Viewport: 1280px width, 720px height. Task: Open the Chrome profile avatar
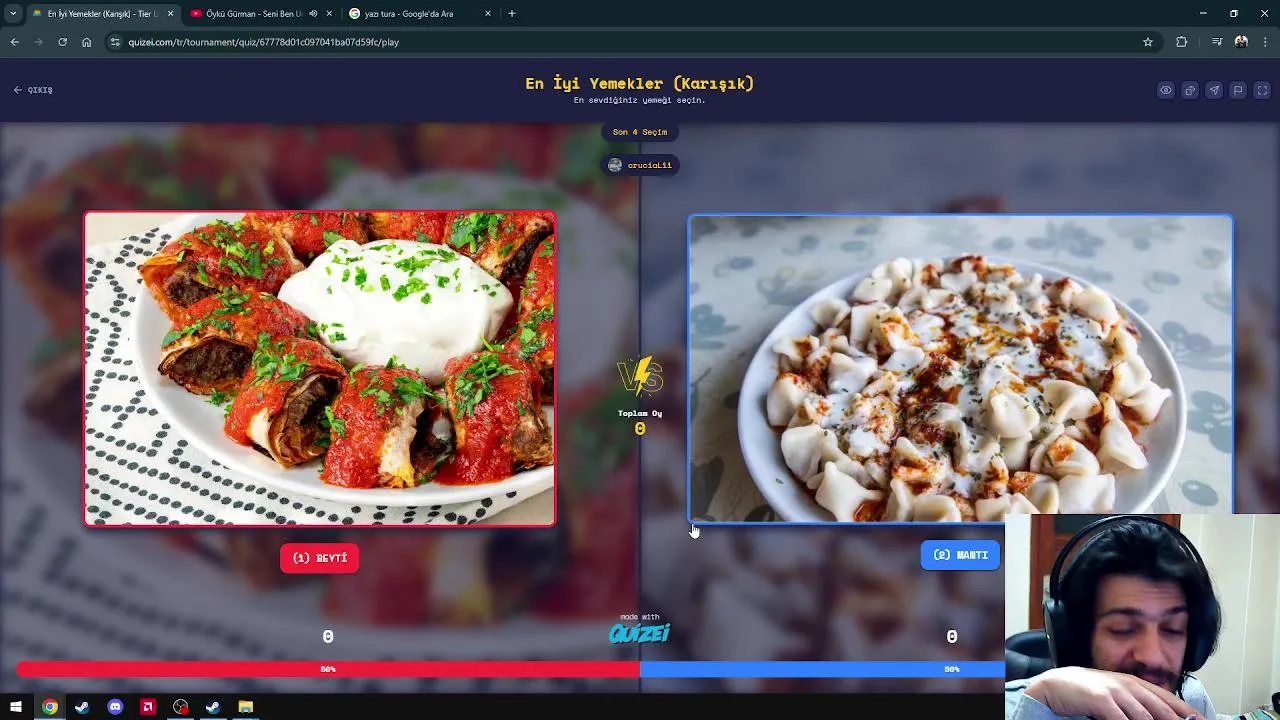tap(1241, 42)
